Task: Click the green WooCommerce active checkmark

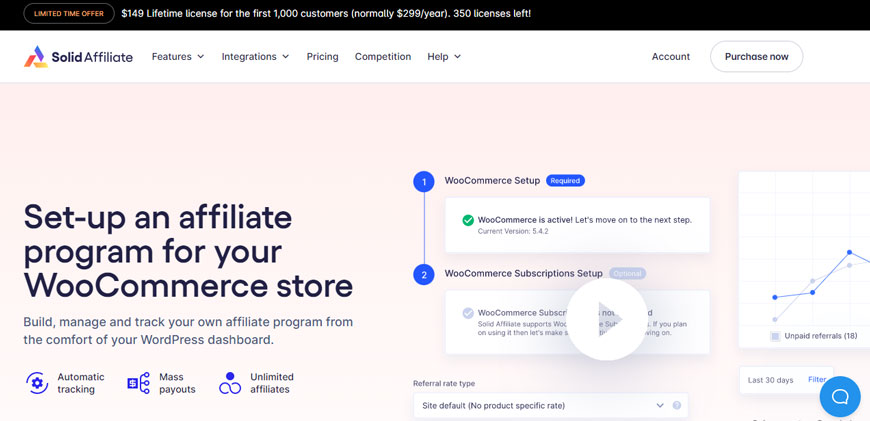Action: pos(468,220)
